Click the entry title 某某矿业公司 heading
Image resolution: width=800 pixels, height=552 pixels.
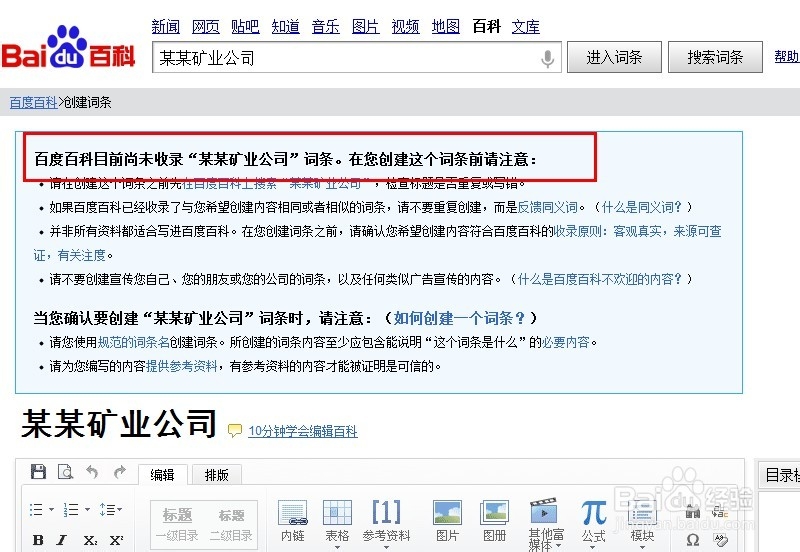pyautogui.click(x=119, y=423)
